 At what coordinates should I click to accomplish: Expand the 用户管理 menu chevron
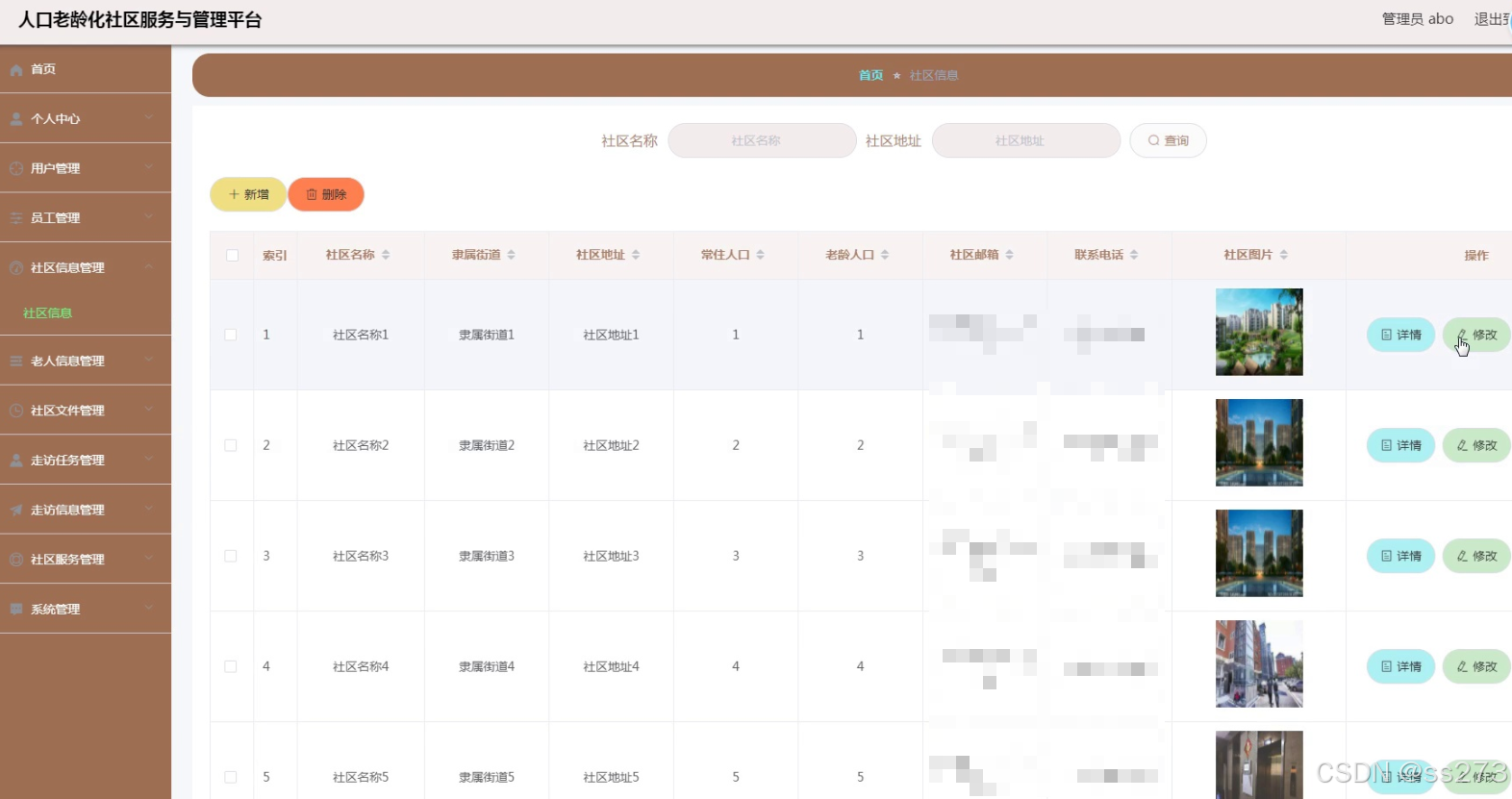[149, 167]
